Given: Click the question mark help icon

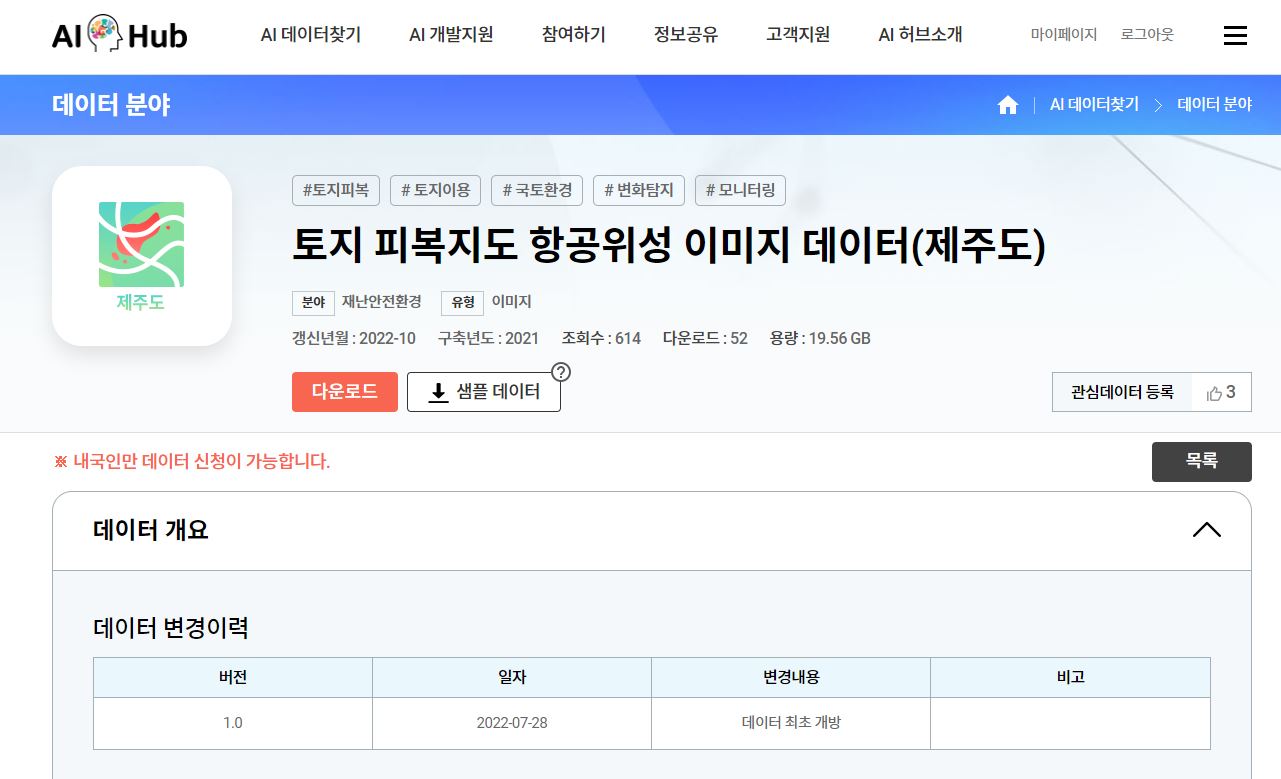Looking at the screenshot, I should point(561,372).
